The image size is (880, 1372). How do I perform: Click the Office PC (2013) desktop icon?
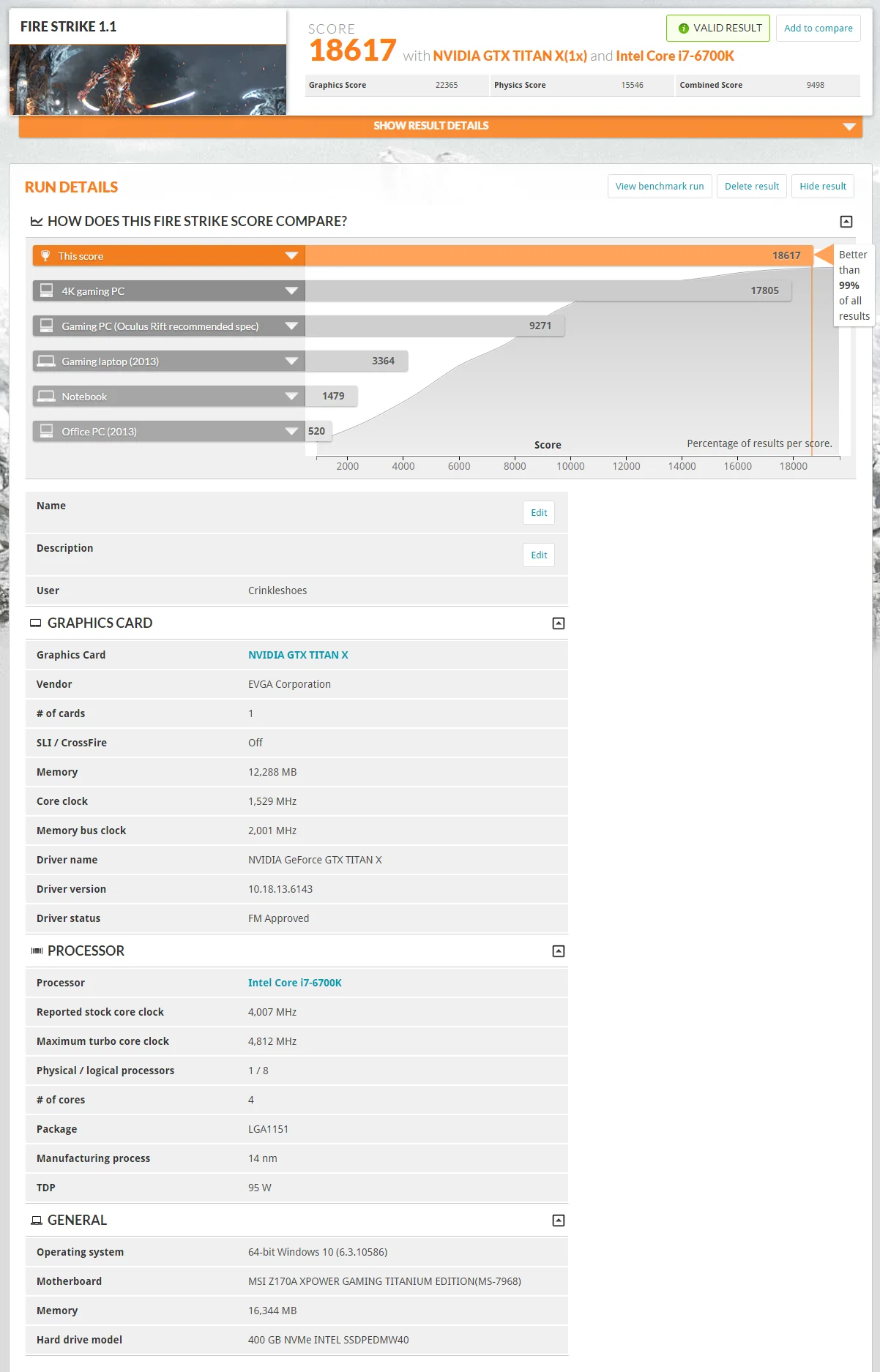46,431
